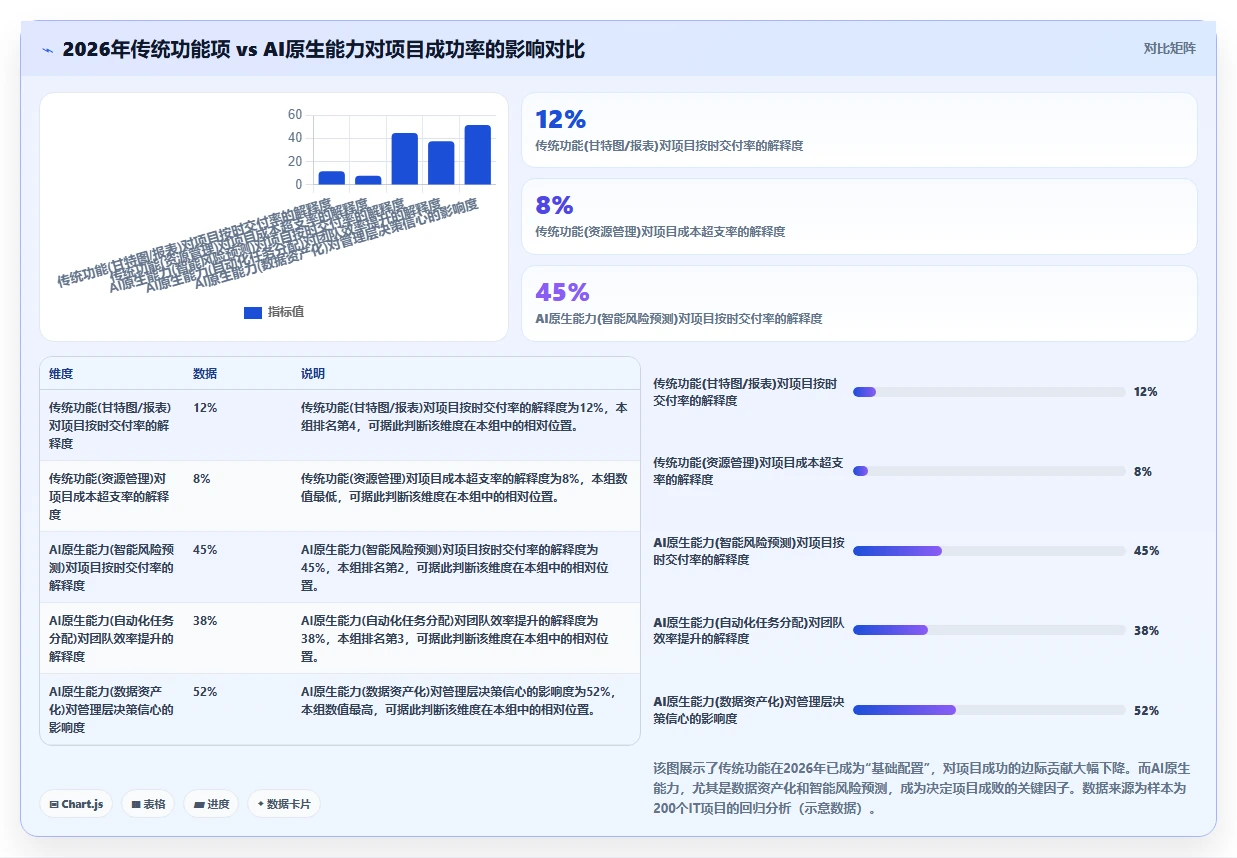
Task: Click table dimension cell AI原生能力(数据资产化)
Action: [112, 709]
